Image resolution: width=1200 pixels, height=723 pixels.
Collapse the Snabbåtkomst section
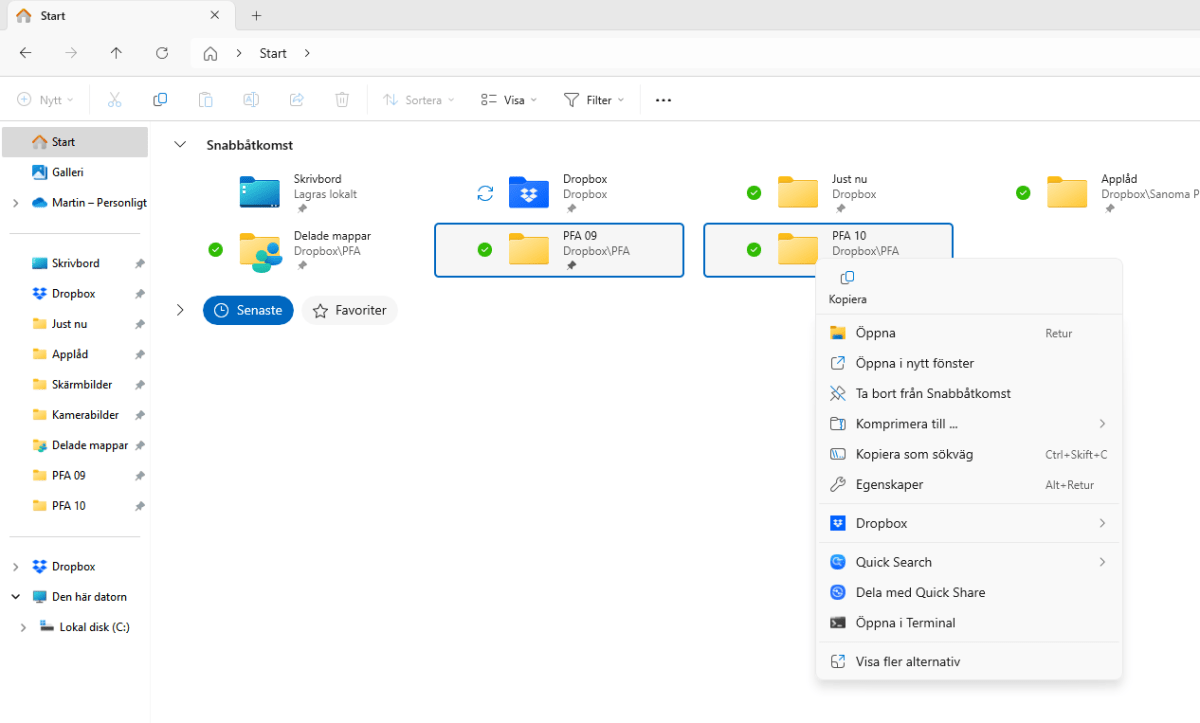tap(180, 145)
